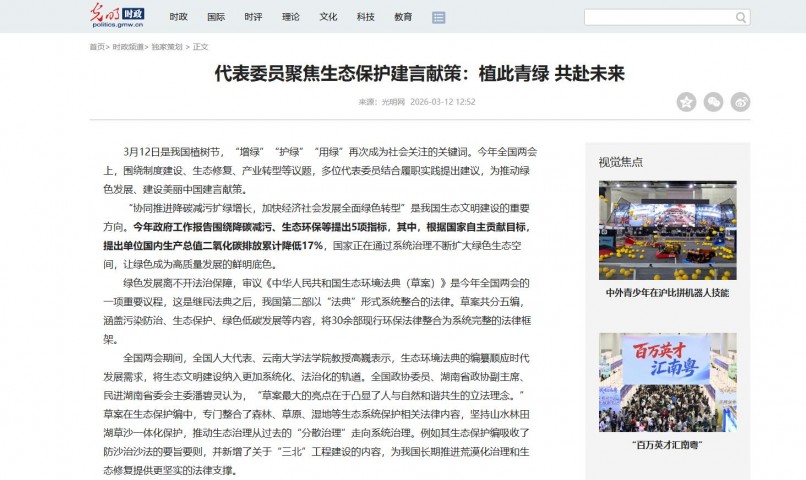Go to the 理论 section
This screenshot has width=806, height=480.
point(291,17)
